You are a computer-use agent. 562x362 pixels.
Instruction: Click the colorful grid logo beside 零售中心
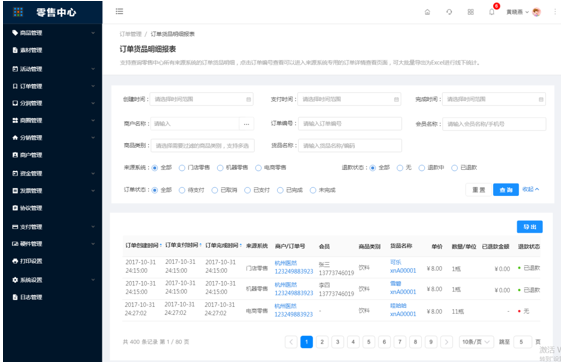(18, 12)
